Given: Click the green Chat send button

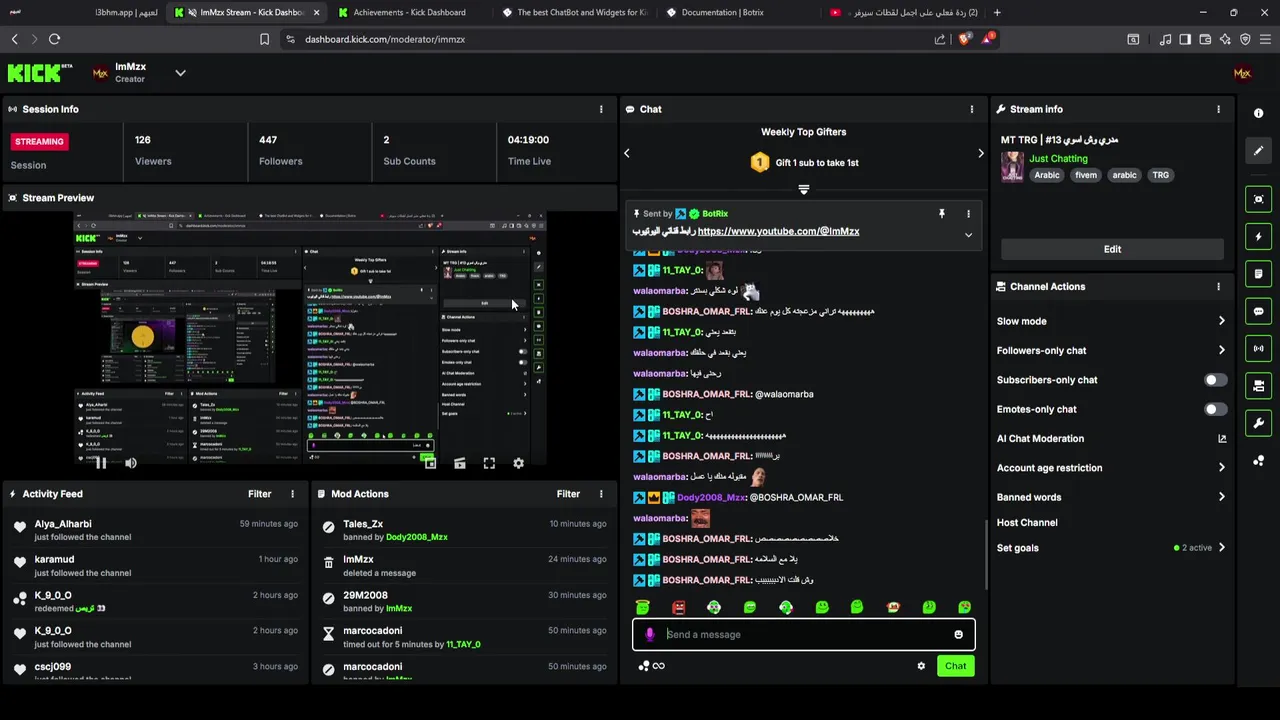Looking at the screenshot, I should tap(955, 666).
